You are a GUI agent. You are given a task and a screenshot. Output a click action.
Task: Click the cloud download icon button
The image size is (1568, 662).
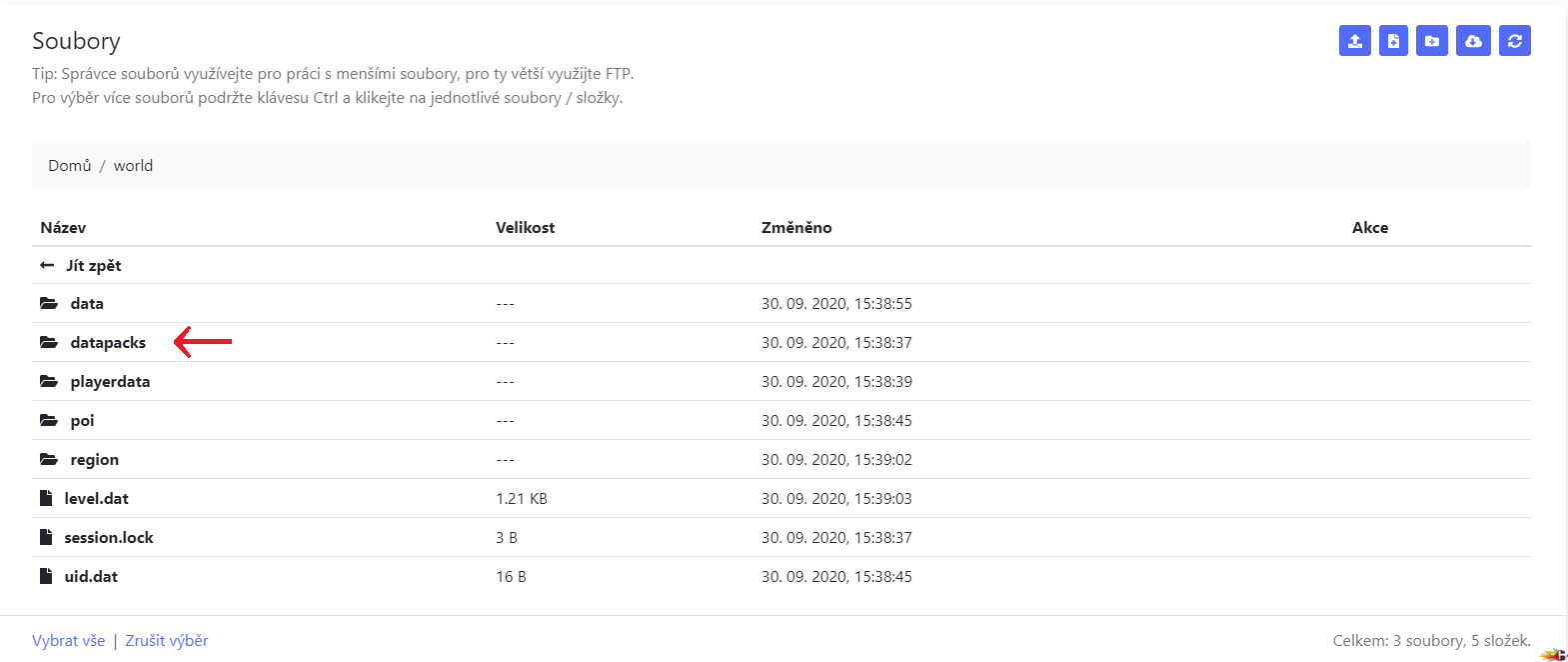(1473, 41)
